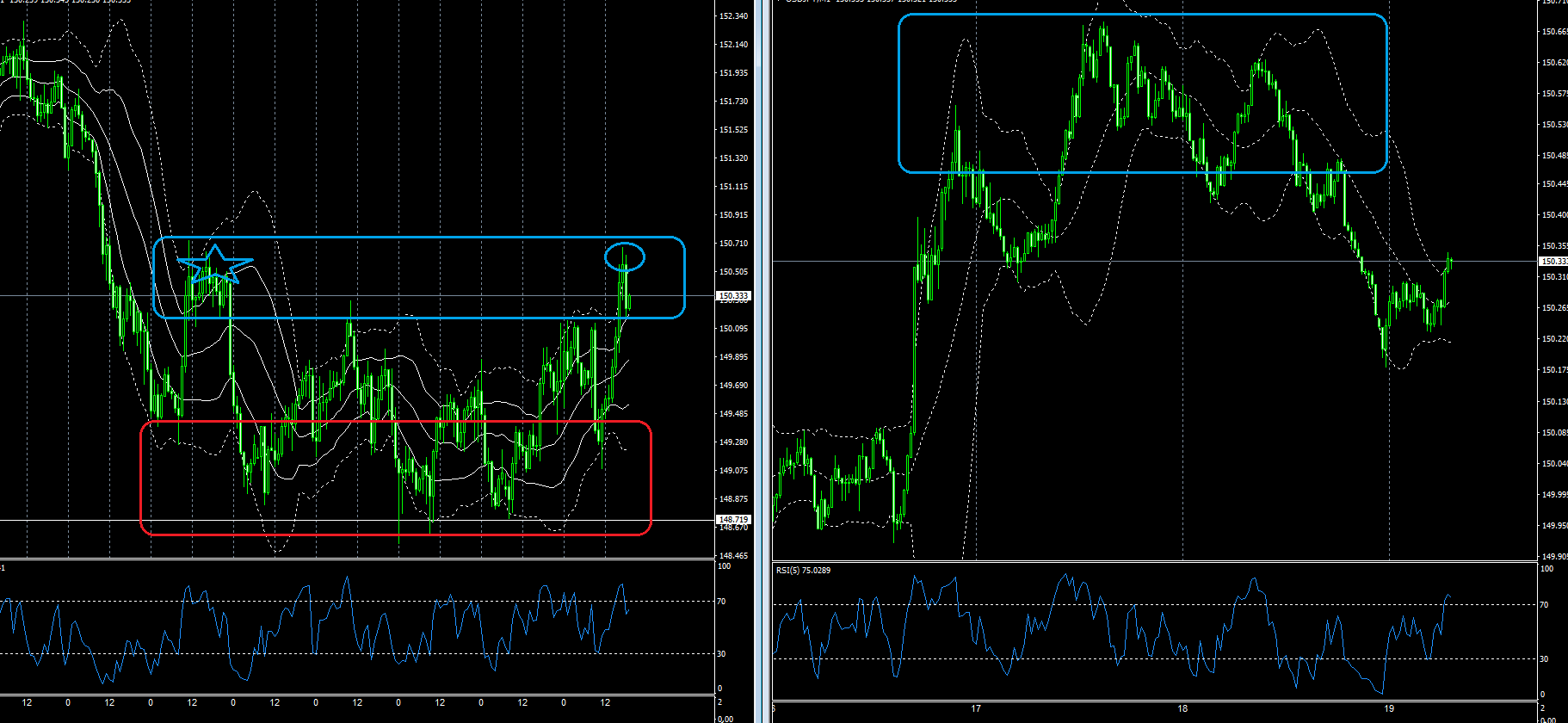The image size is (1568, 723).
Task: Select the 30 level on right RSI scale
Action: [1544, 659]
